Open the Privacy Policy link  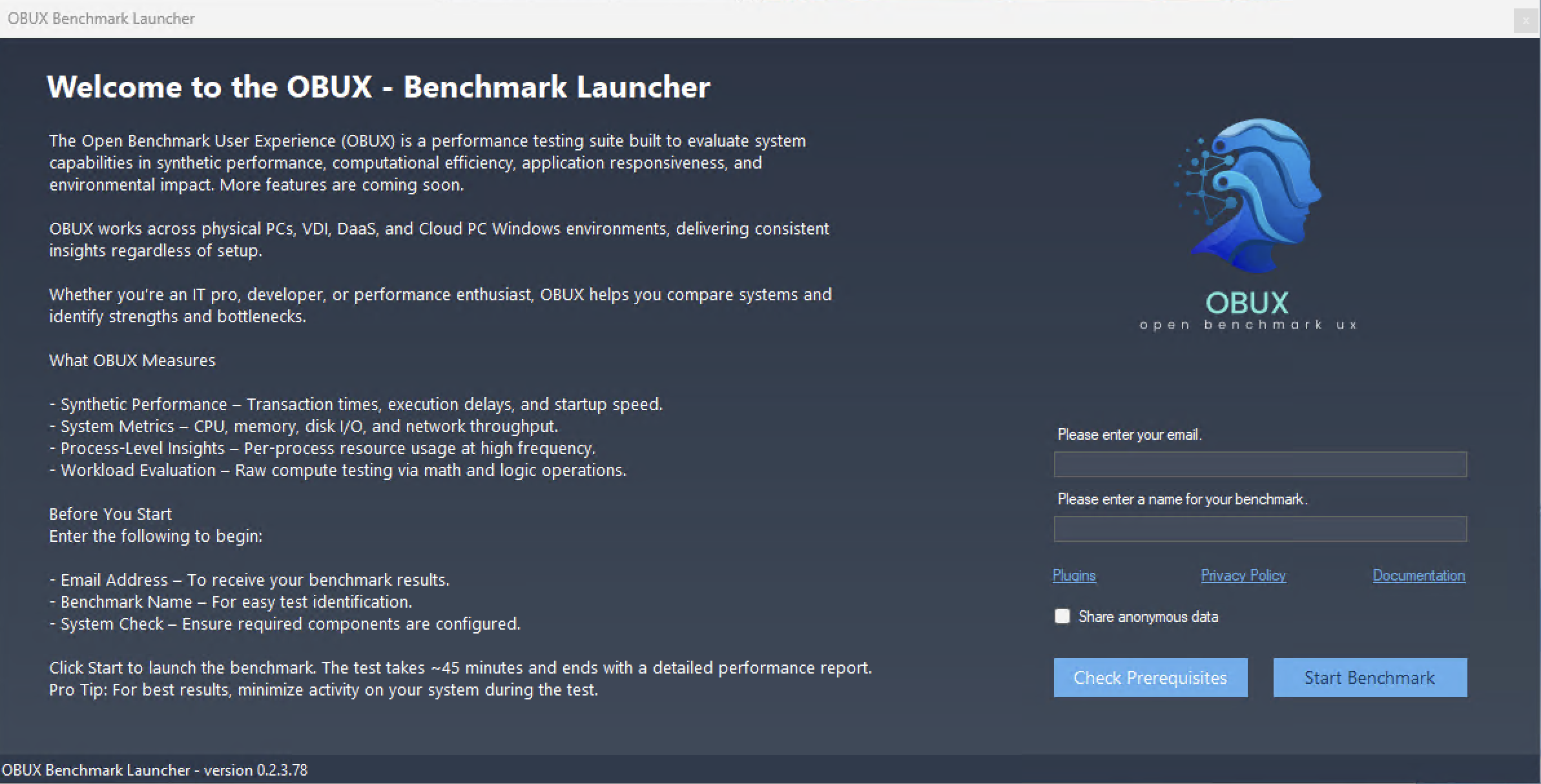click(1243, 575)
